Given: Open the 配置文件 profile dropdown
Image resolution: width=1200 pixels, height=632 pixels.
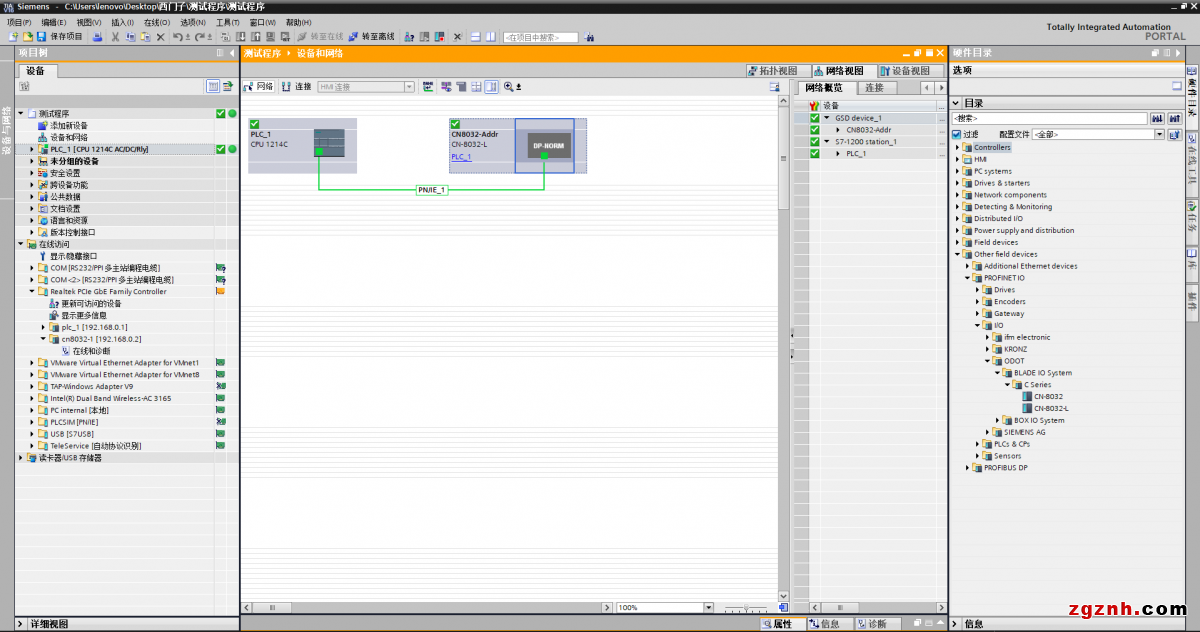Looking at the screenshot, I should 1160,134.
